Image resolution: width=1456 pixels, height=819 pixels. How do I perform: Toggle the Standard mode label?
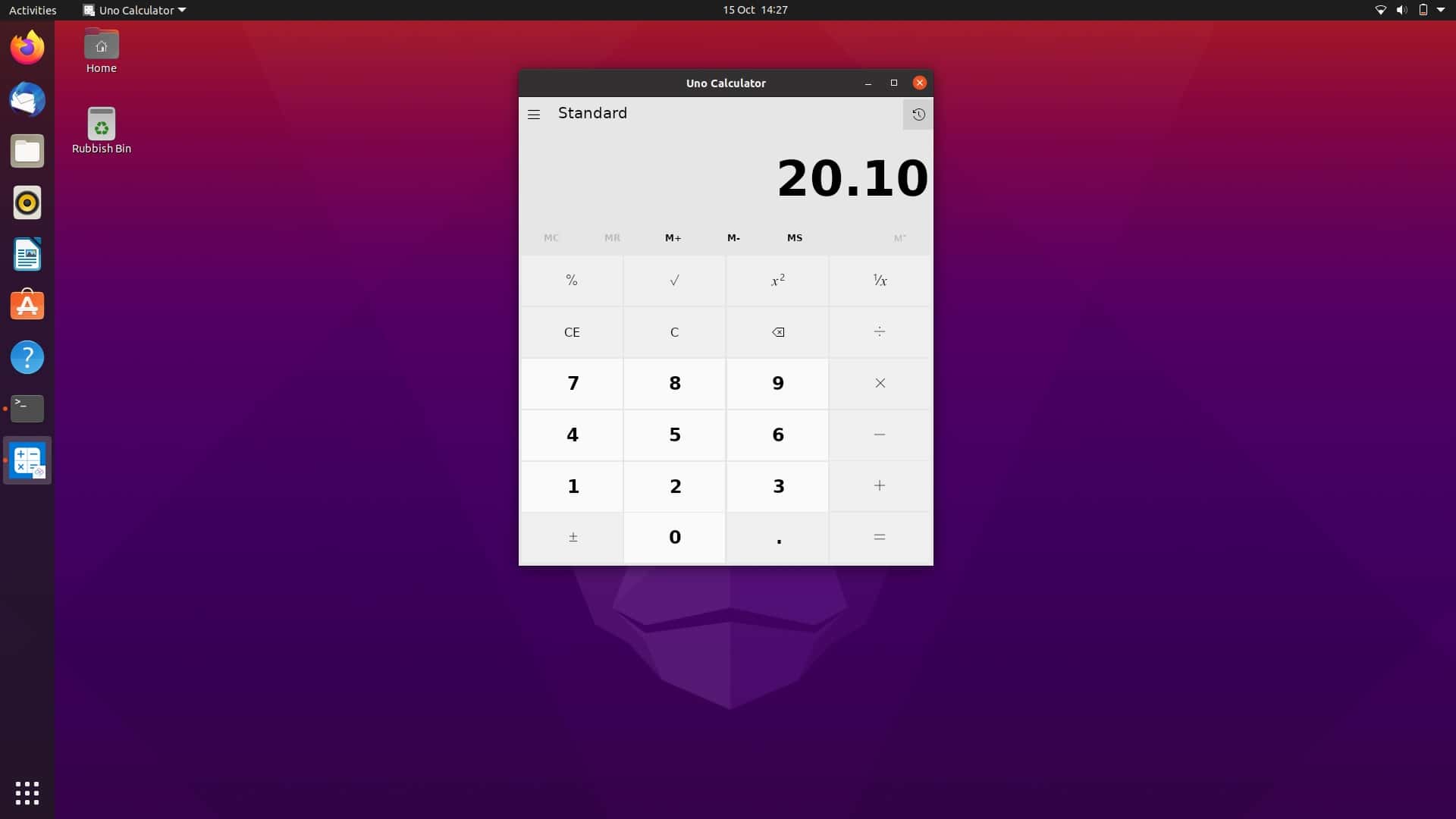click(x=592, y=113)
